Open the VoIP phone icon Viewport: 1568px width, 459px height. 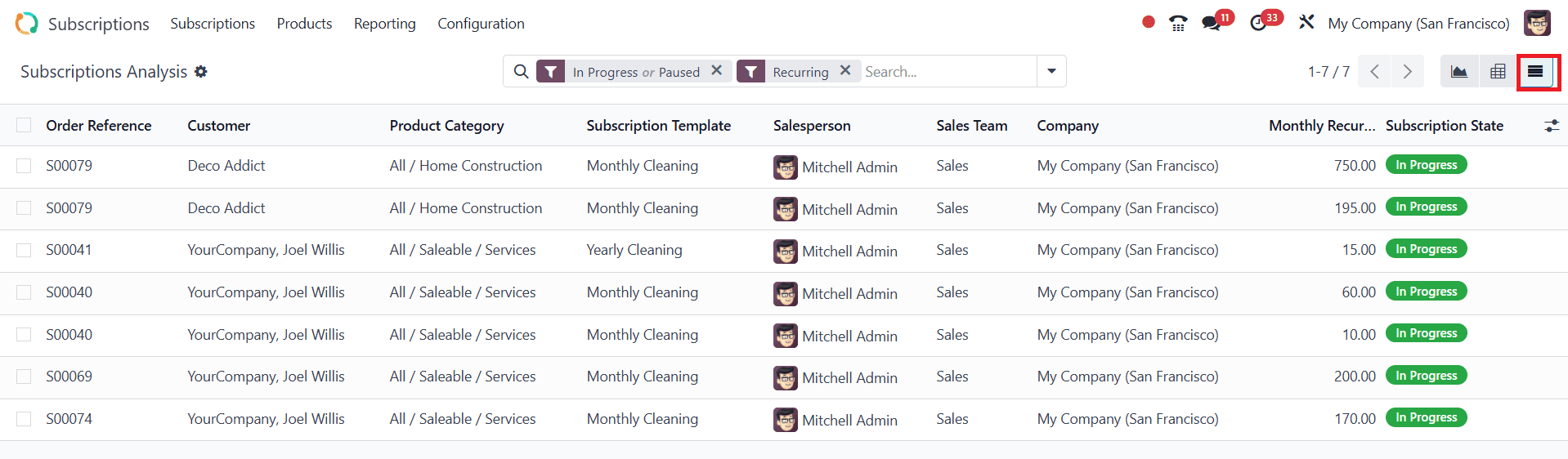tap(1178, 23)
